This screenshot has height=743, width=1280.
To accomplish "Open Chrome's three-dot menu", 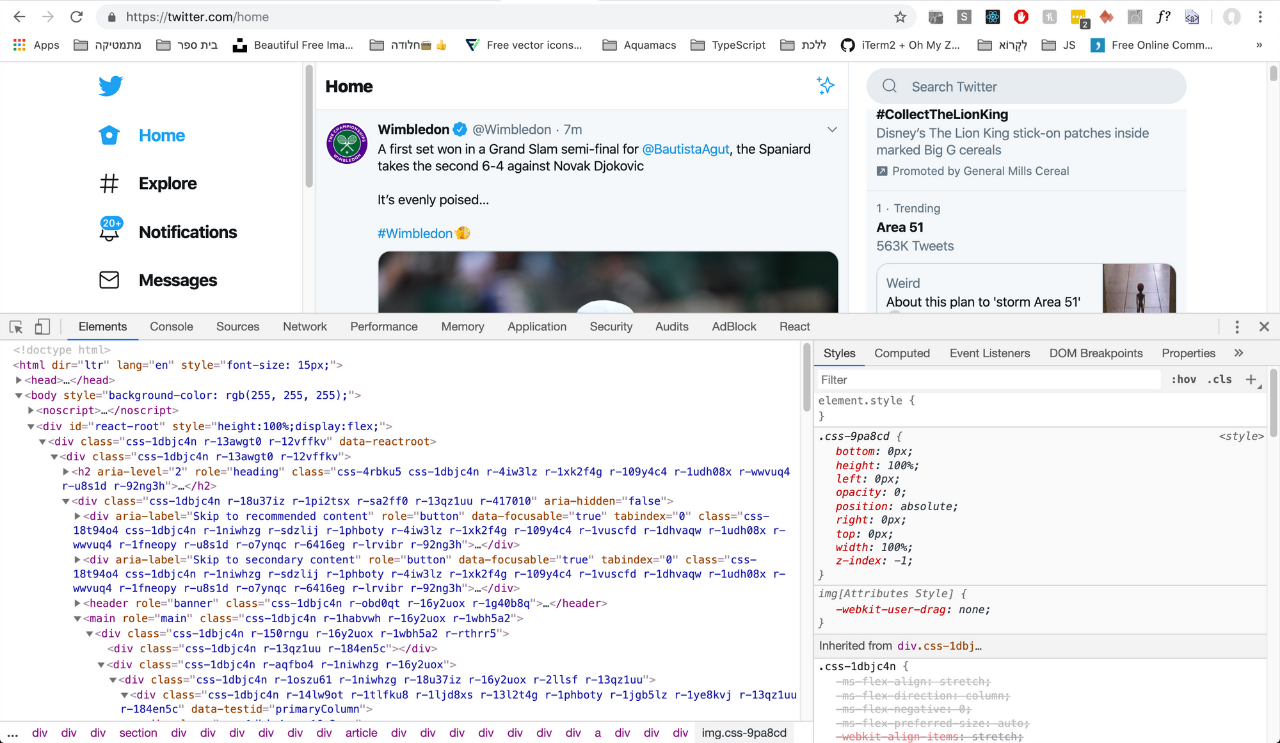I will (x=1260, y=17).
